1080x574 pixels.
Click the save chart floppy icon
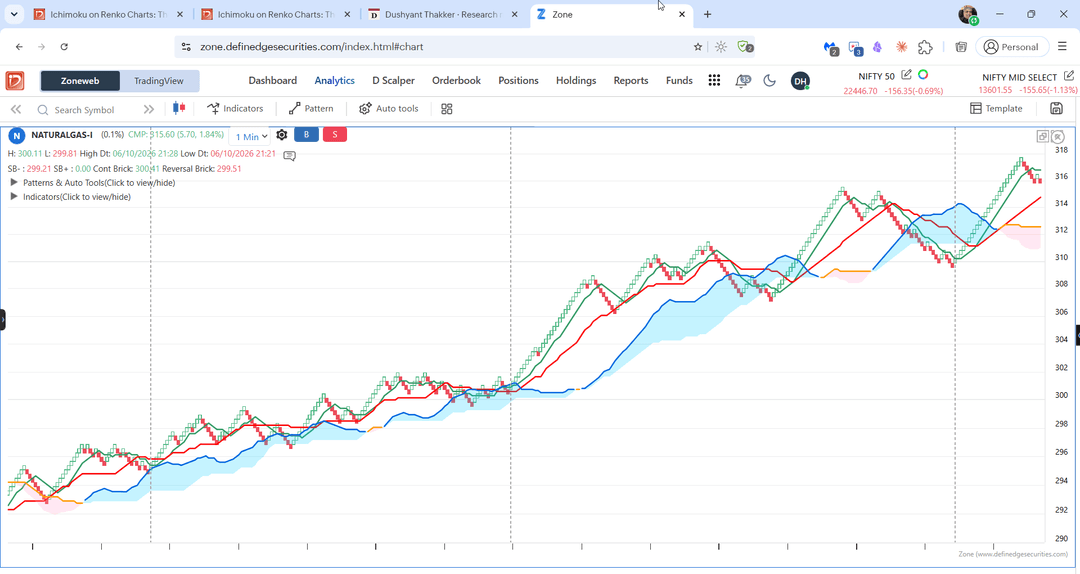(x=1056, y=109)
